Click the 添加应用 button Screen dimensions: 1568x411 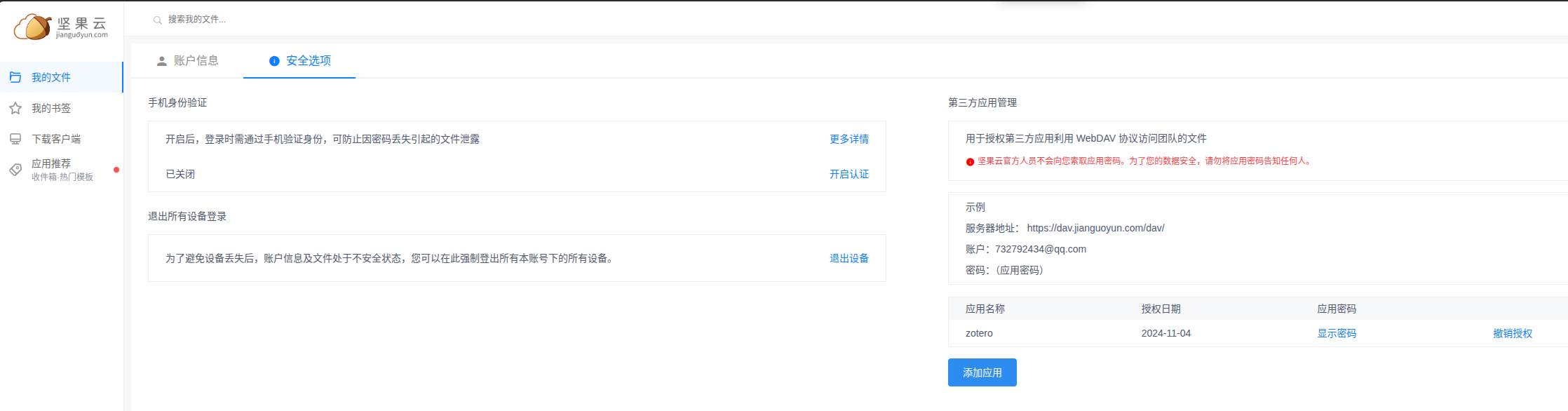[x=982, y=372]
